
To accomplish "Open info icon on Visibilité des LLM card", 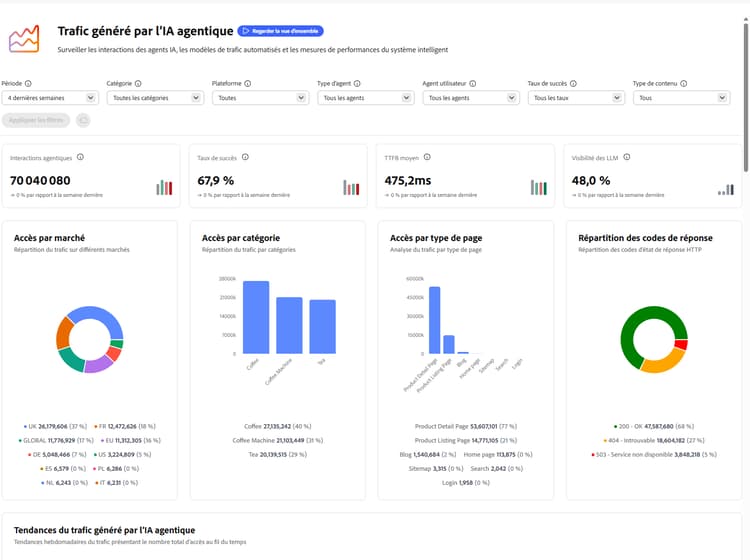I will 627,157.
